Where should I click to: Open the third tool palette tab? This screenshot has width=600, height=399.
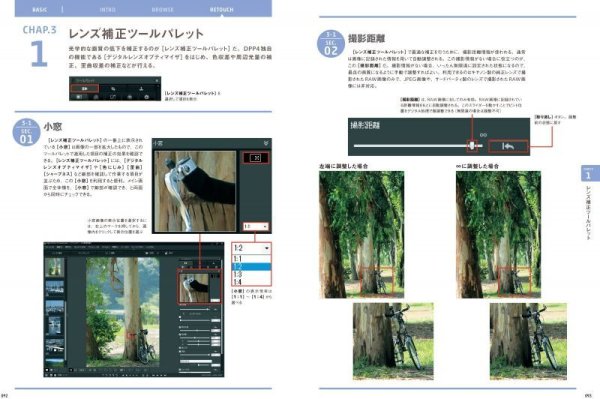[x=141, y=88]
